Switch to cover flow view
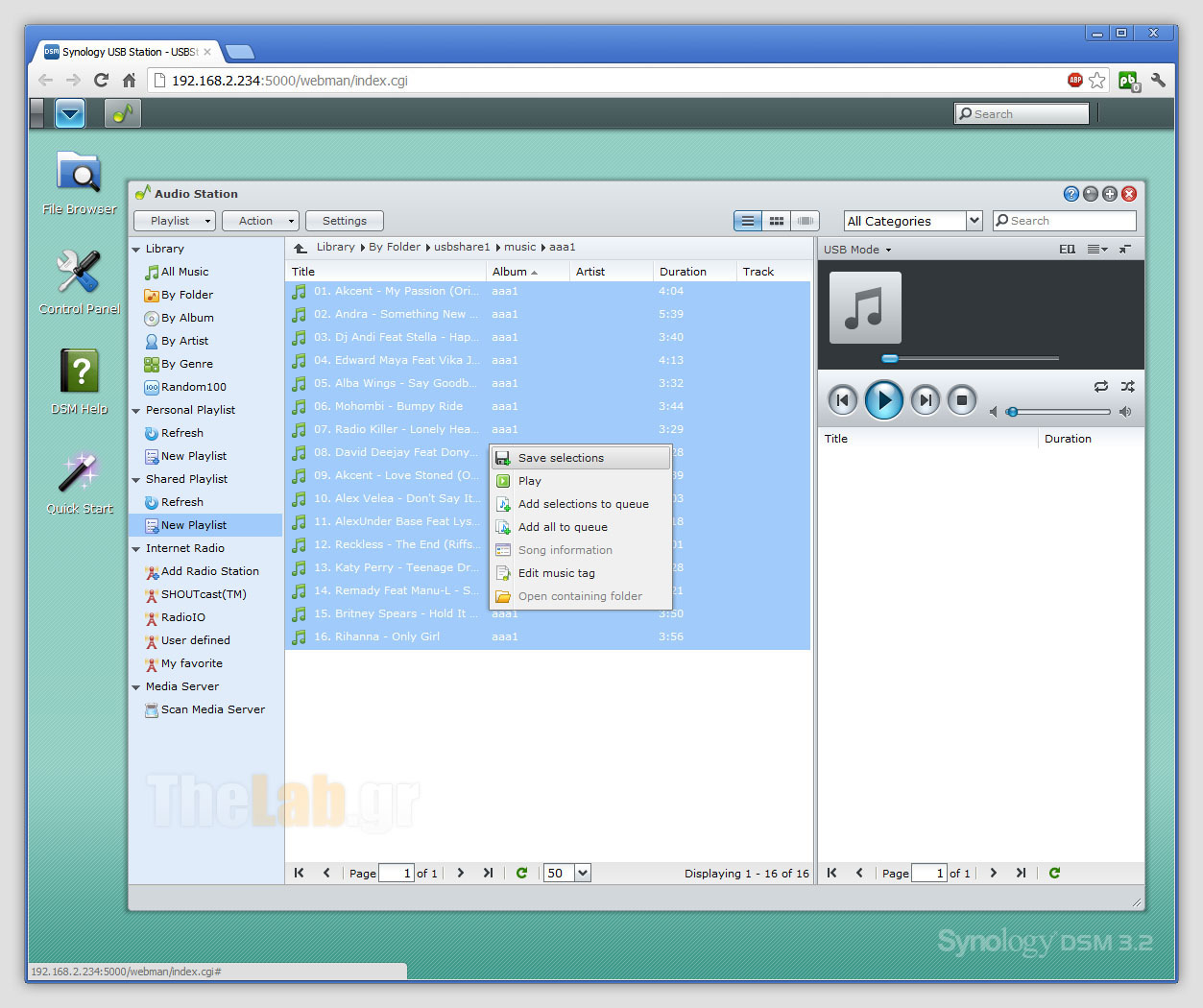Screen dimensions: 1203x1008 coord(806,221)
